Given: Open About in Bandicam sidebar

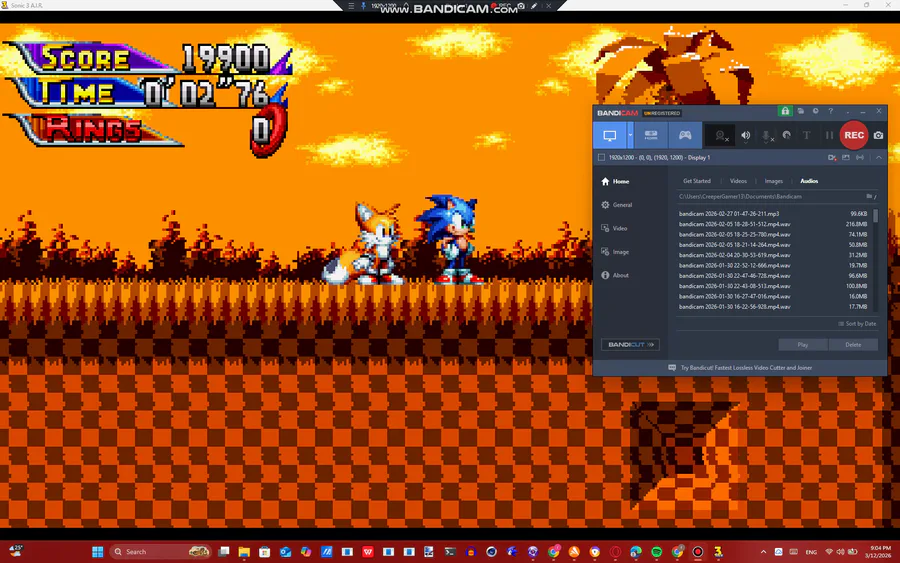Looking at the screenshot, I should point(615,275).
